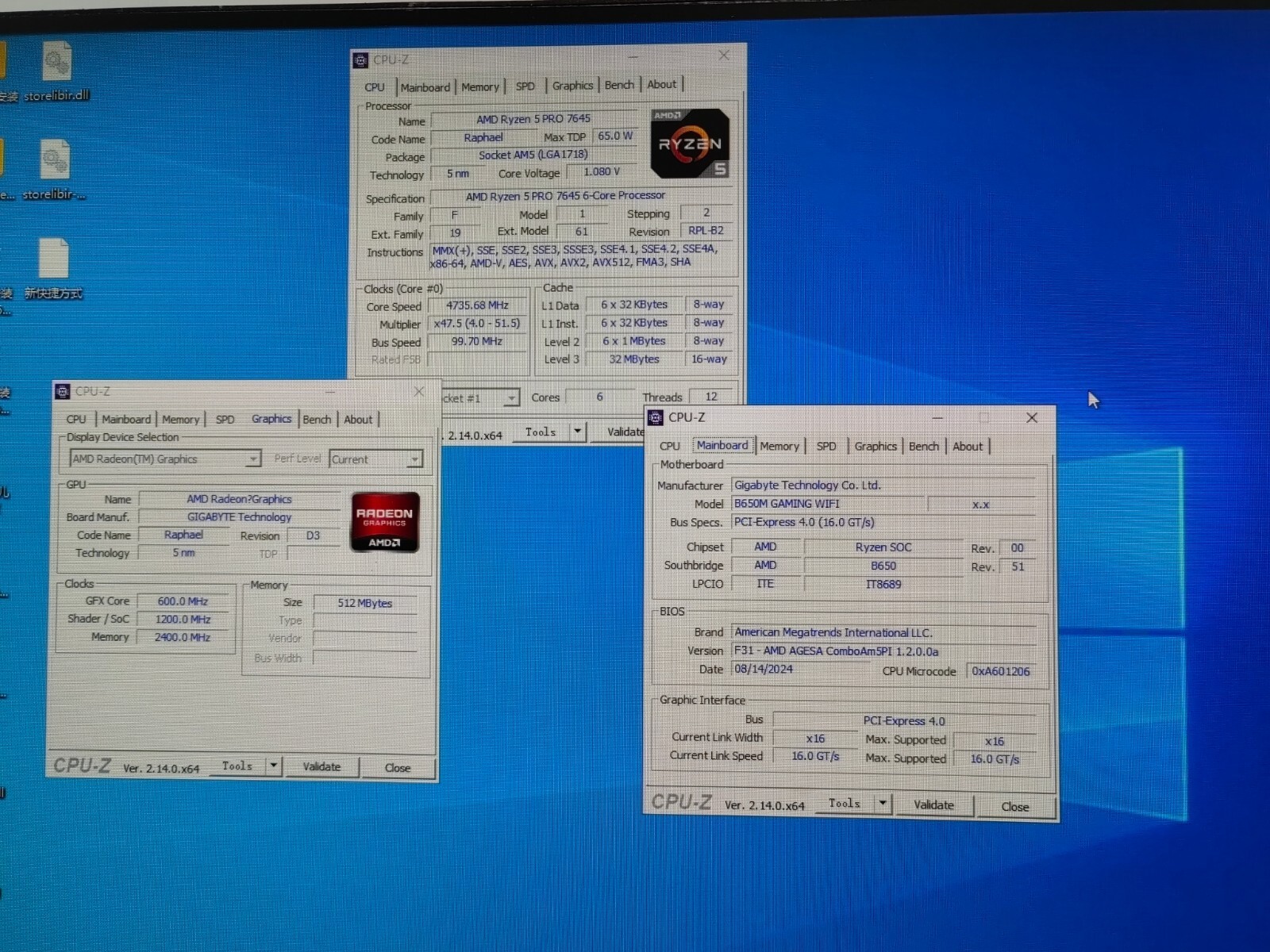Open Memory tab in top CPU window
The height and width of the screenshot is (952, 1270).
[x=480, y=87]
